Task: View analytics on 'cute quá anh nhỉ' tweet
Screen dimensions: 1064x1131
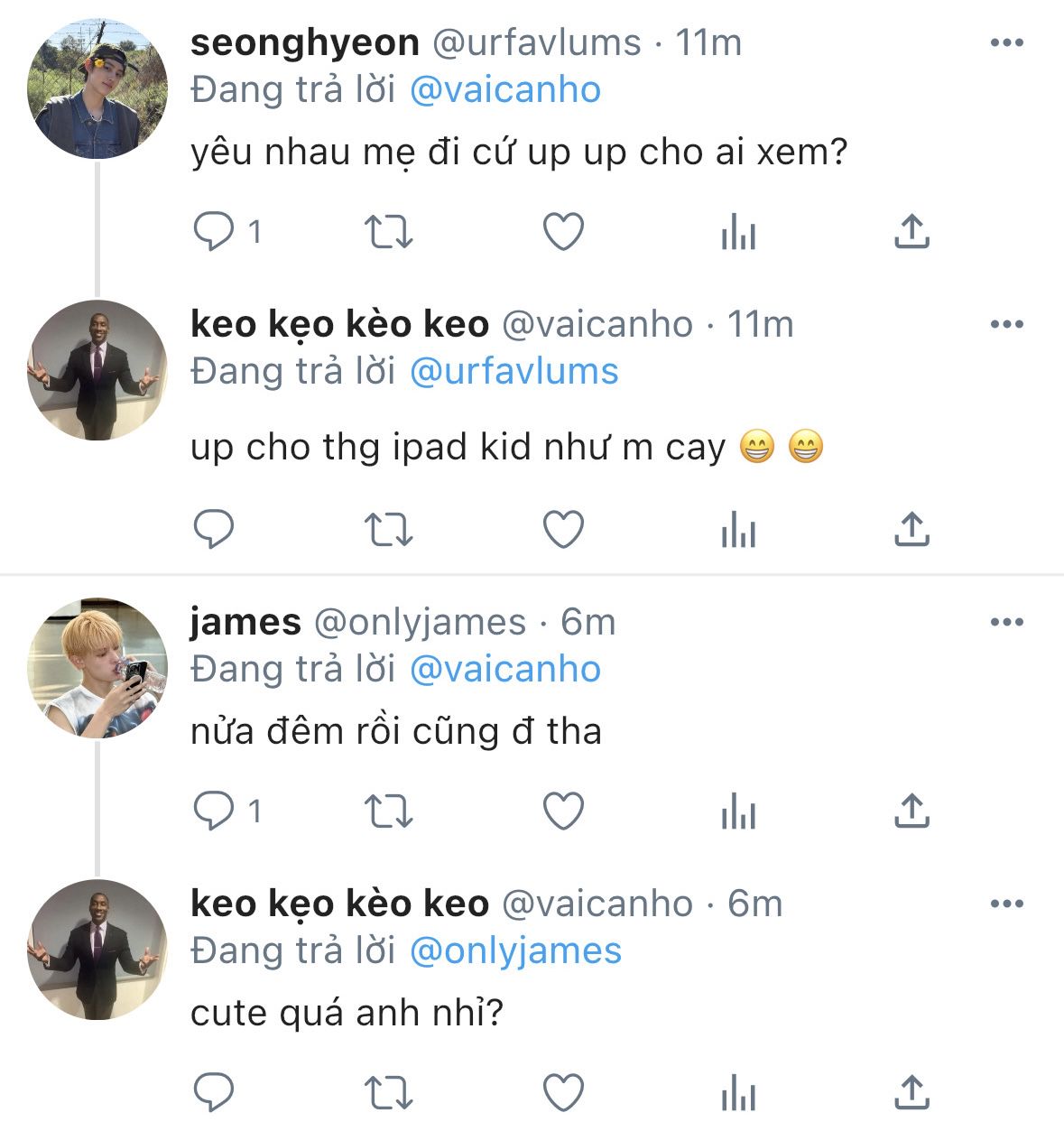Action: [x=738, y=1093]
